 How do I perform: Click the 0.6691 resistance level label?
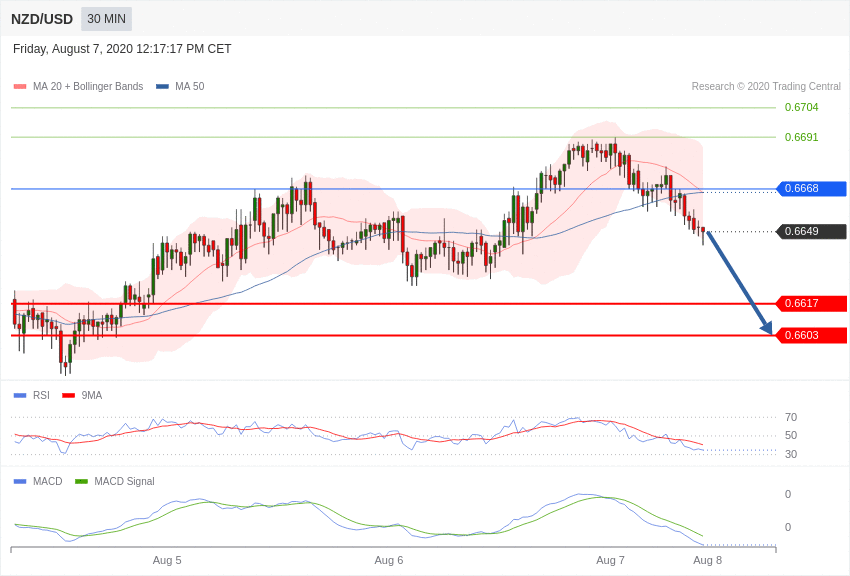pos(801,137)
